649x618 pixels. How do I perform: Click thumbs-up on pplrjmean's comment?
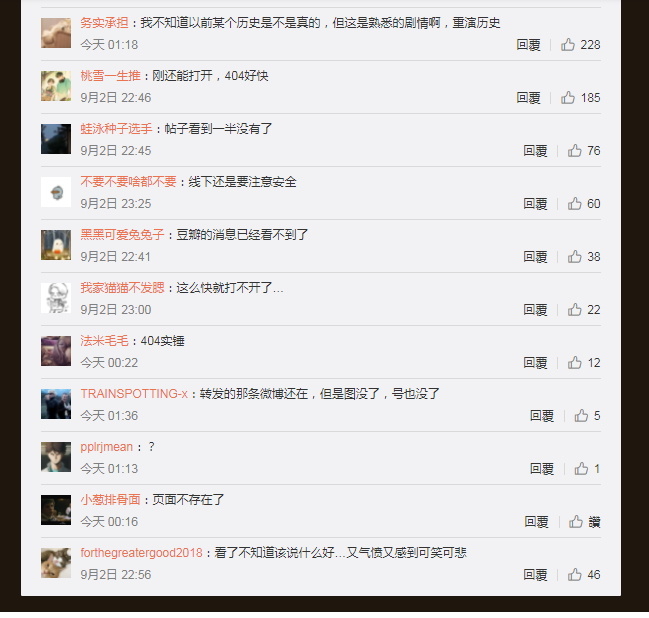pos(587,468)
